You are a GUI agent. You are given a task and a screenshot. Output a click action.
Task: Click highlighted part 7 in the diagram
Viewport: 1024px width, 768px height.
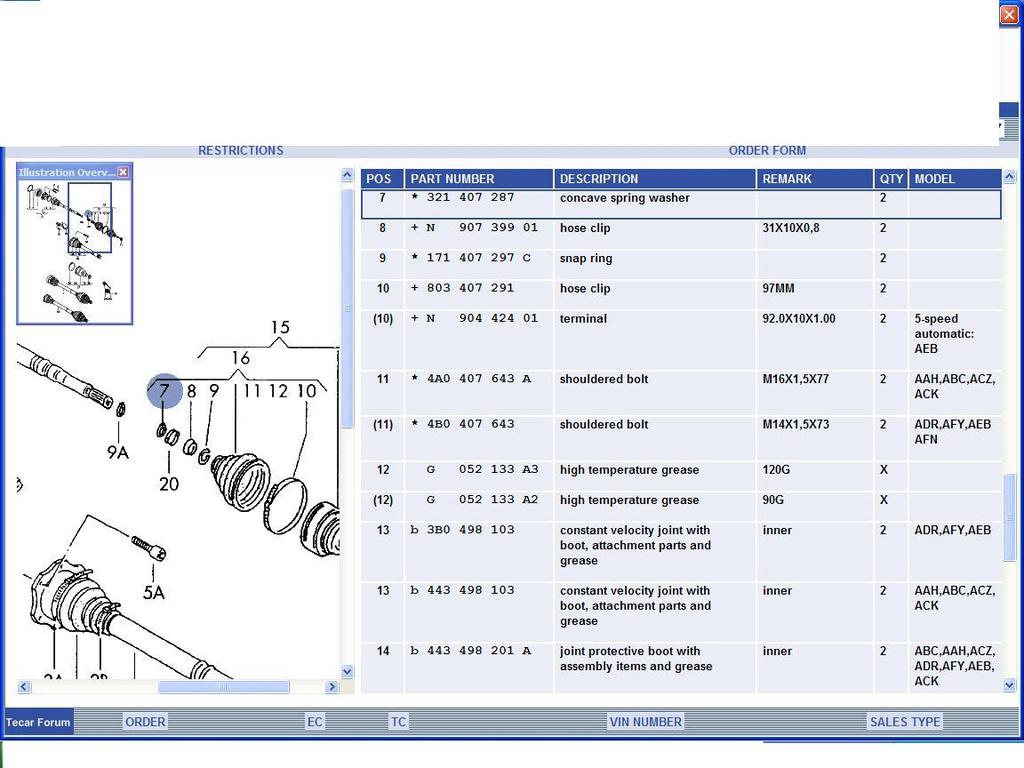click(x=164, y=391)
